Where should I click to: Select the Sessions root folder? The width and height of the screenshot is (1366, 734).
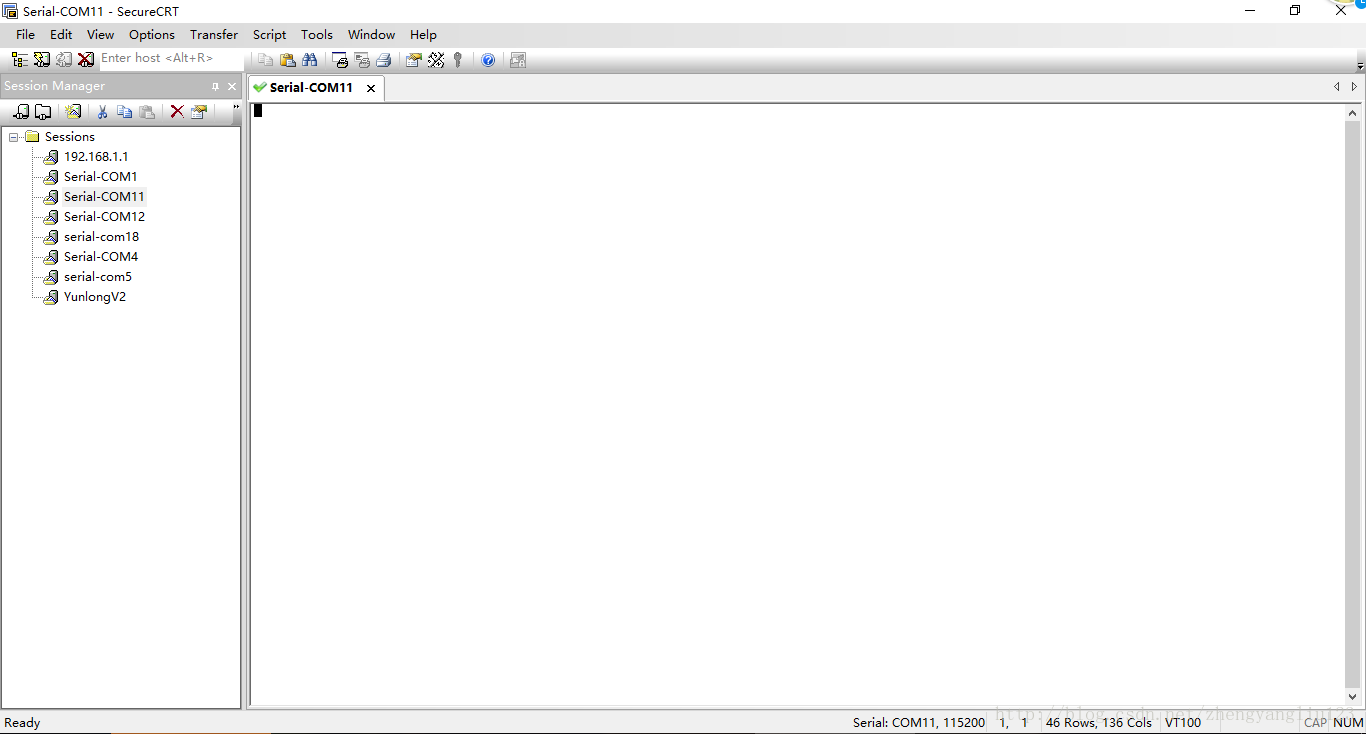(70, 137)
